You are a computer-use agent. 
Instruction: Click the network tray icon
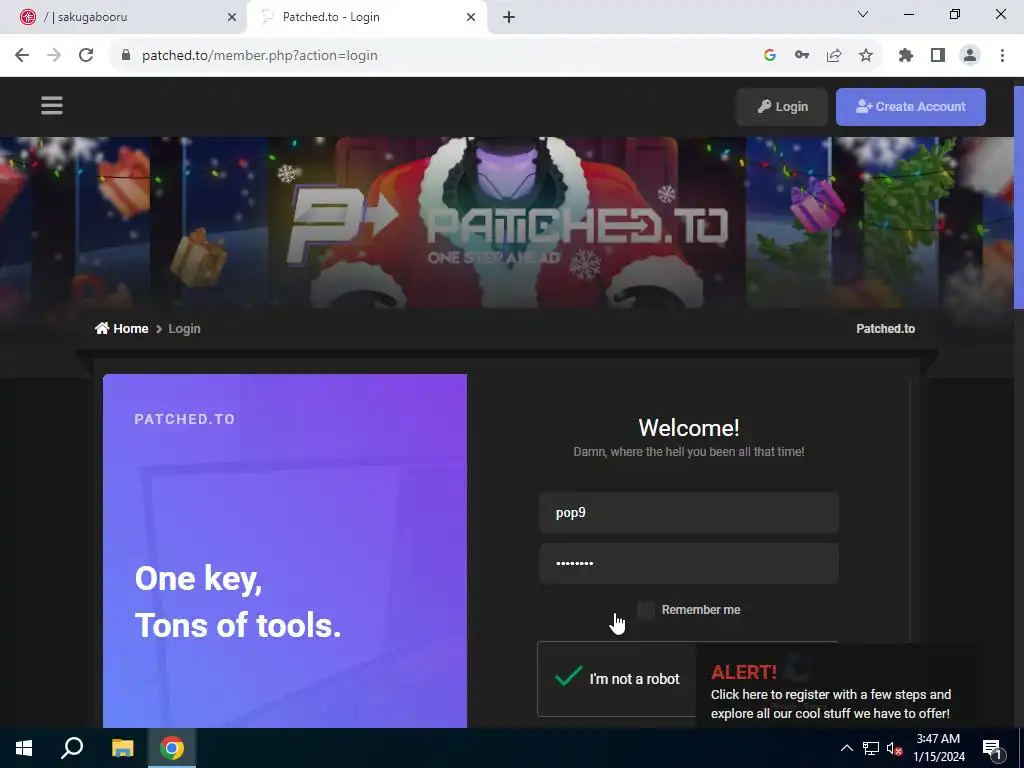(871, 748)
